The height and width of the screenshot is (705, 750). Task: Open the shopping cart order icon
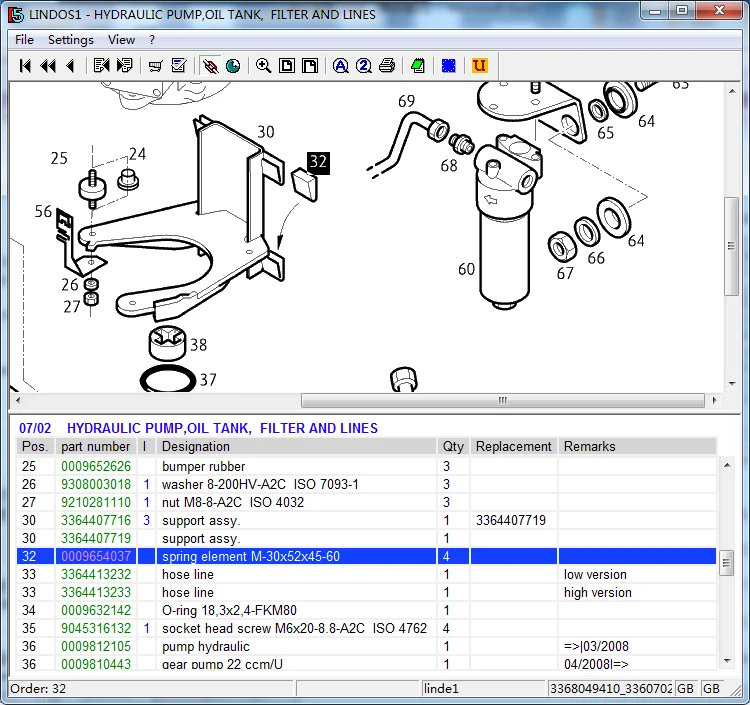coord(155,66)
